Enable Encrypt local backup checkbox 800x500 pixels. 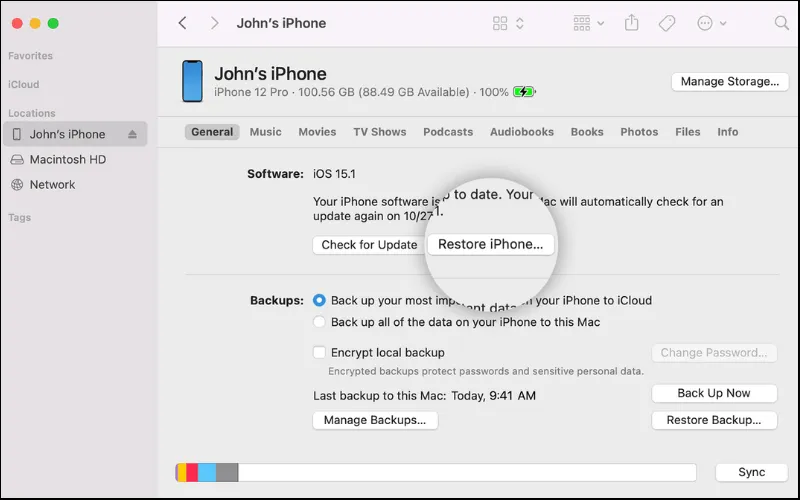coord(319,352)
